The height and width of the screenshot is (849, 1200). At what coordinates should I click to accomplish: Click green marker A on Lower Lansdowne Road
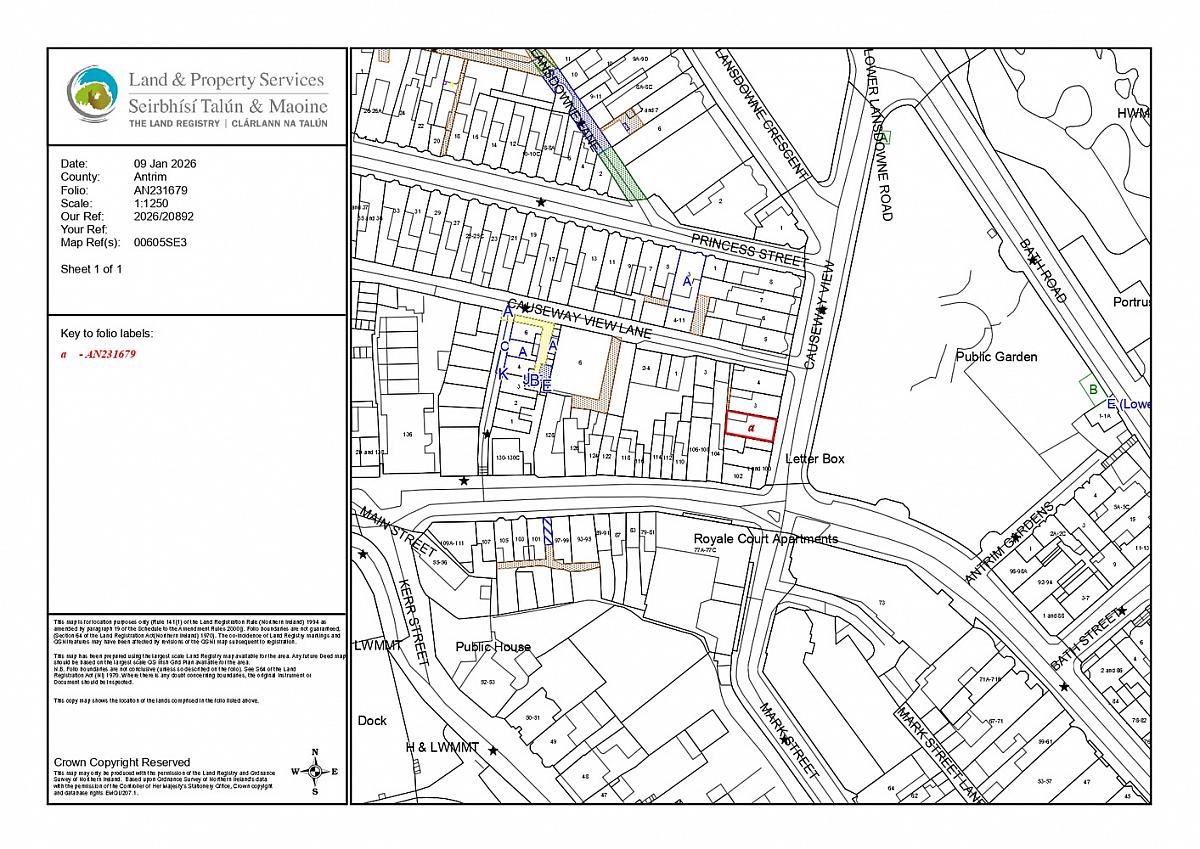(884, 137)
